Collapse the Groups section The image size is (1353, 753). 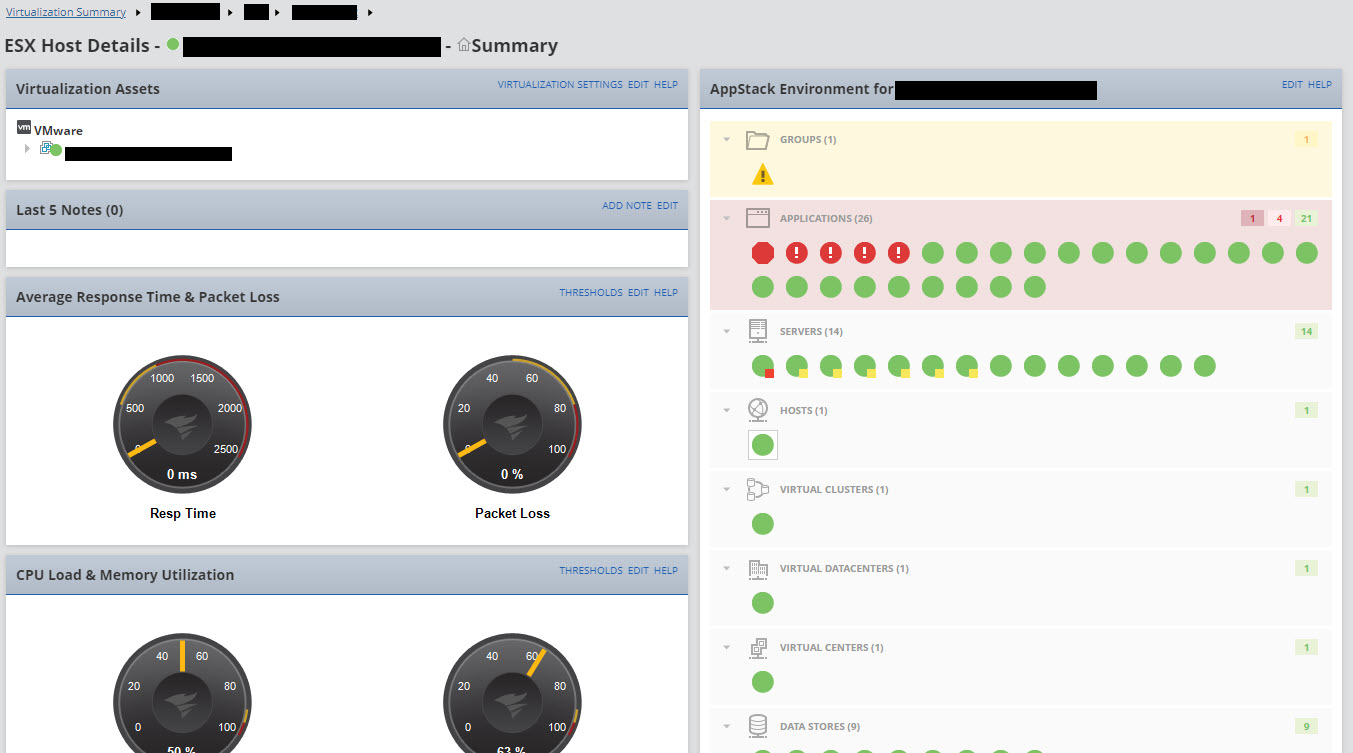point(727,140)
